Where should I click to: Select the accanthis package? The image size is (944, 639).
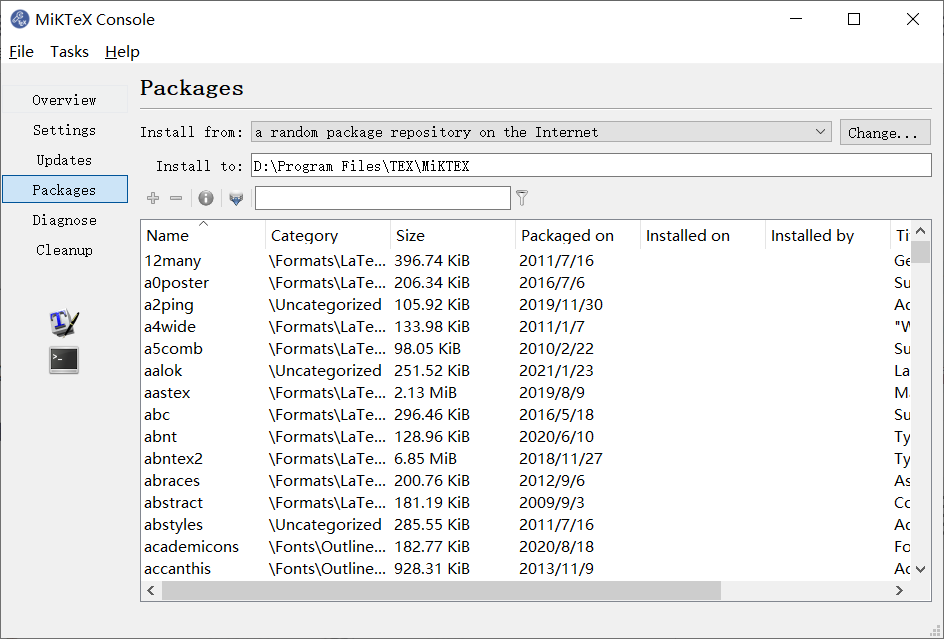click(527, 569)
